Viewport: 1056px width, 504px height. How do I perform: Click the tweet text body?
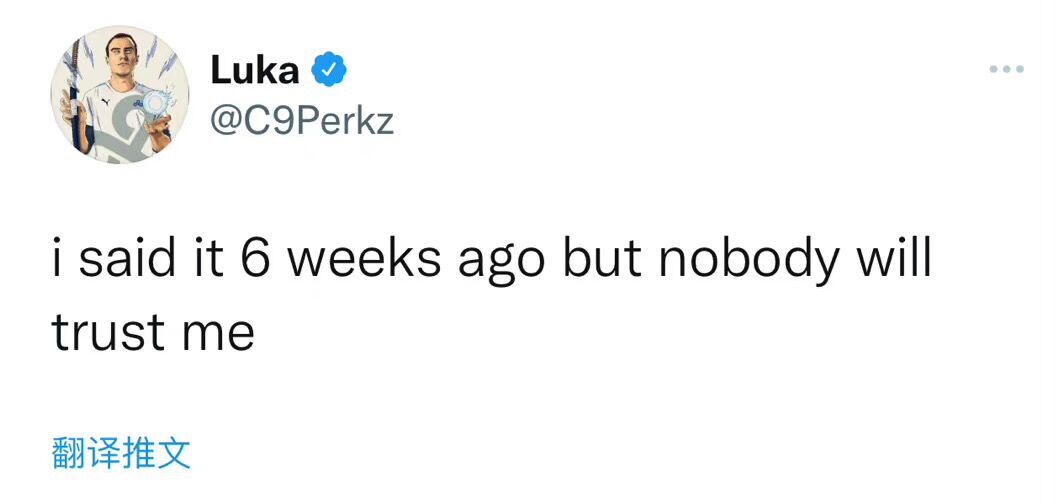[x=490, y=295]
